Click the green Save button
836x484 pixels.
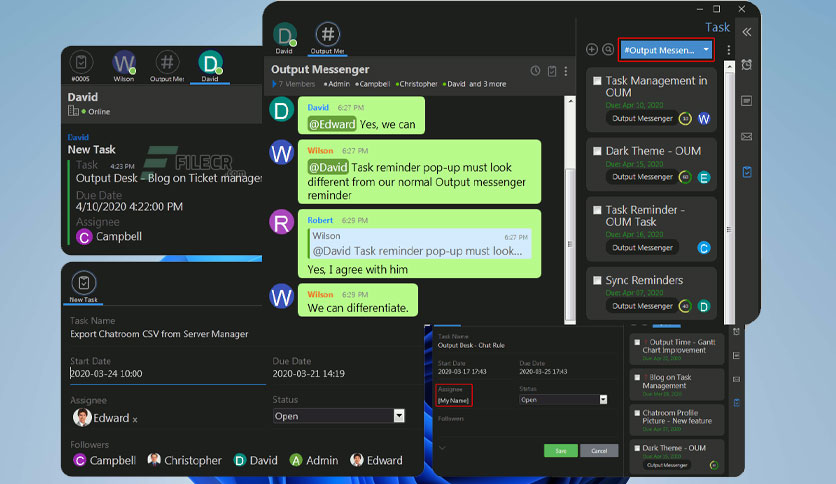[x=560, y=450]
